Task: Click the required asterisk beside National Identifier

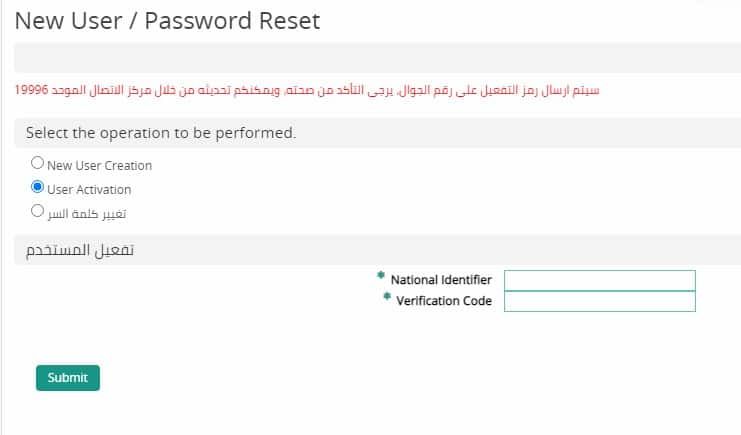Action: (380, 275)
